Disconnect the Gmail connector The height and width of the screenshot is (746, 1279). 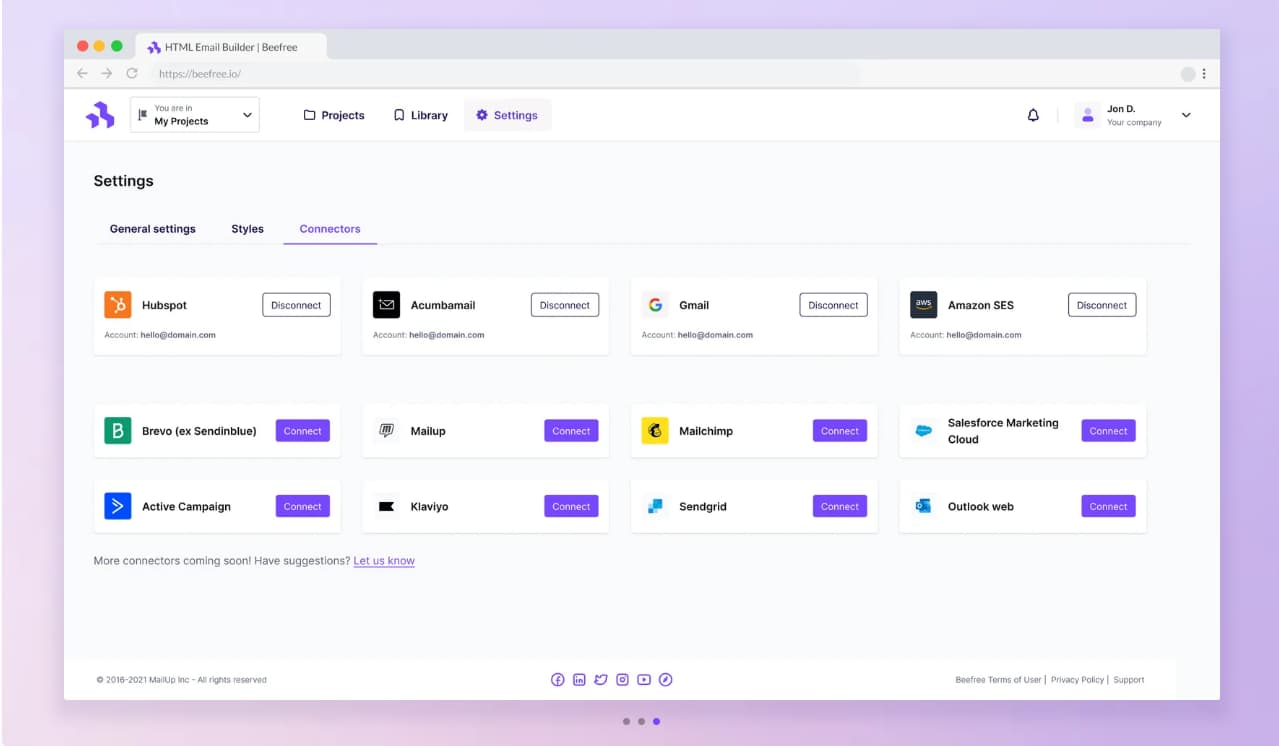pyautogui.click(x=833, y=305)
